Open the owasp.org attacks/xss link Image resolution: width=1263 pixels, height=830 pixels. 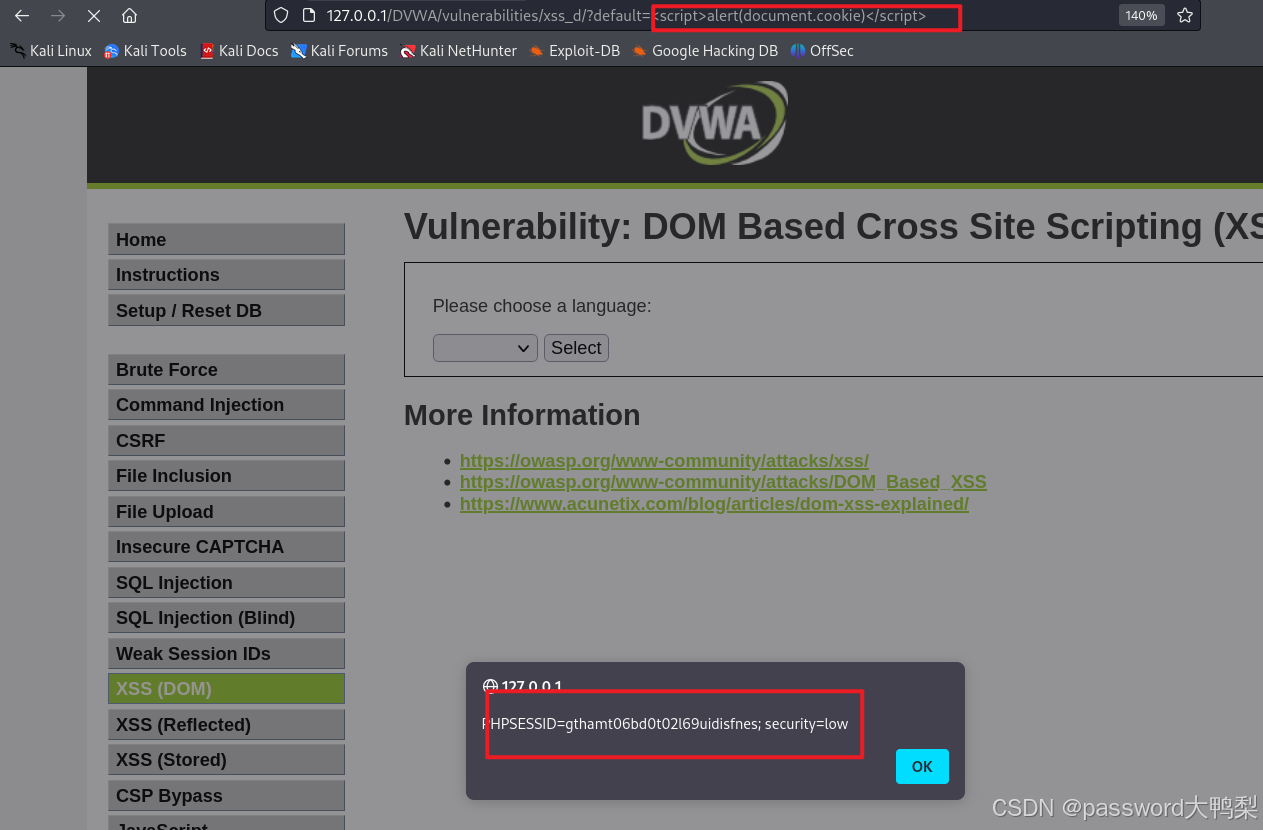point(664,461)
